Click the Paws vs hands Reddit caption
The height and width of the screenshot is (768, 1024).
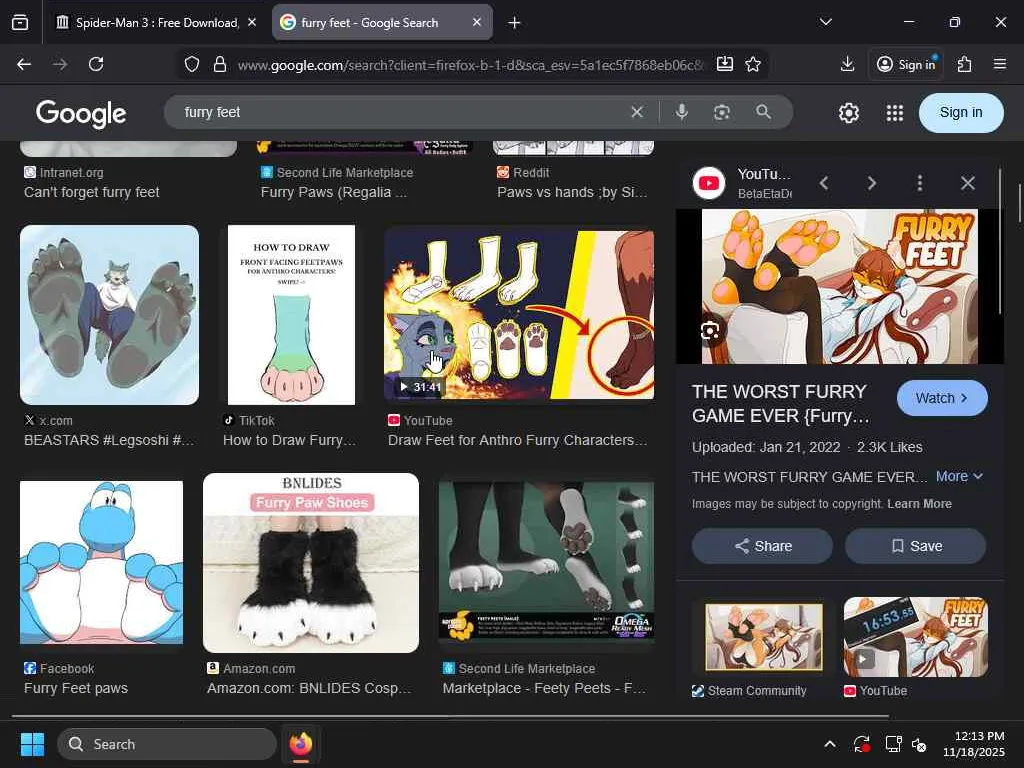572,192
